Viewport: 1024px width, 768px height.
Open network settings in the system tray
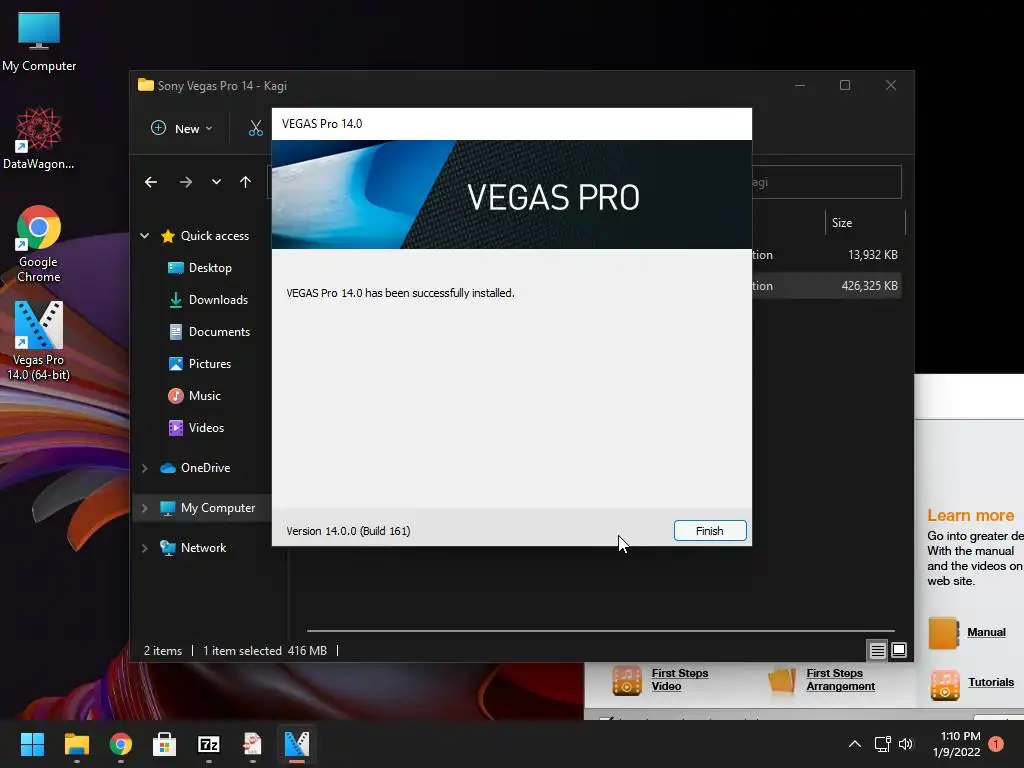882,744
